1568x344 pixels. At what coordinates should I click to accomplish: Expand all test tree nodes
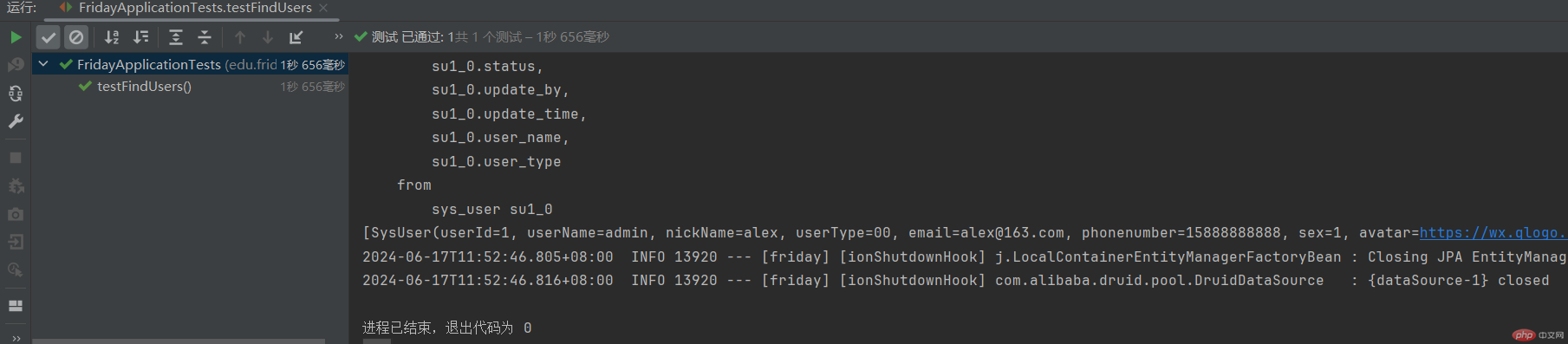coord(176,37)
